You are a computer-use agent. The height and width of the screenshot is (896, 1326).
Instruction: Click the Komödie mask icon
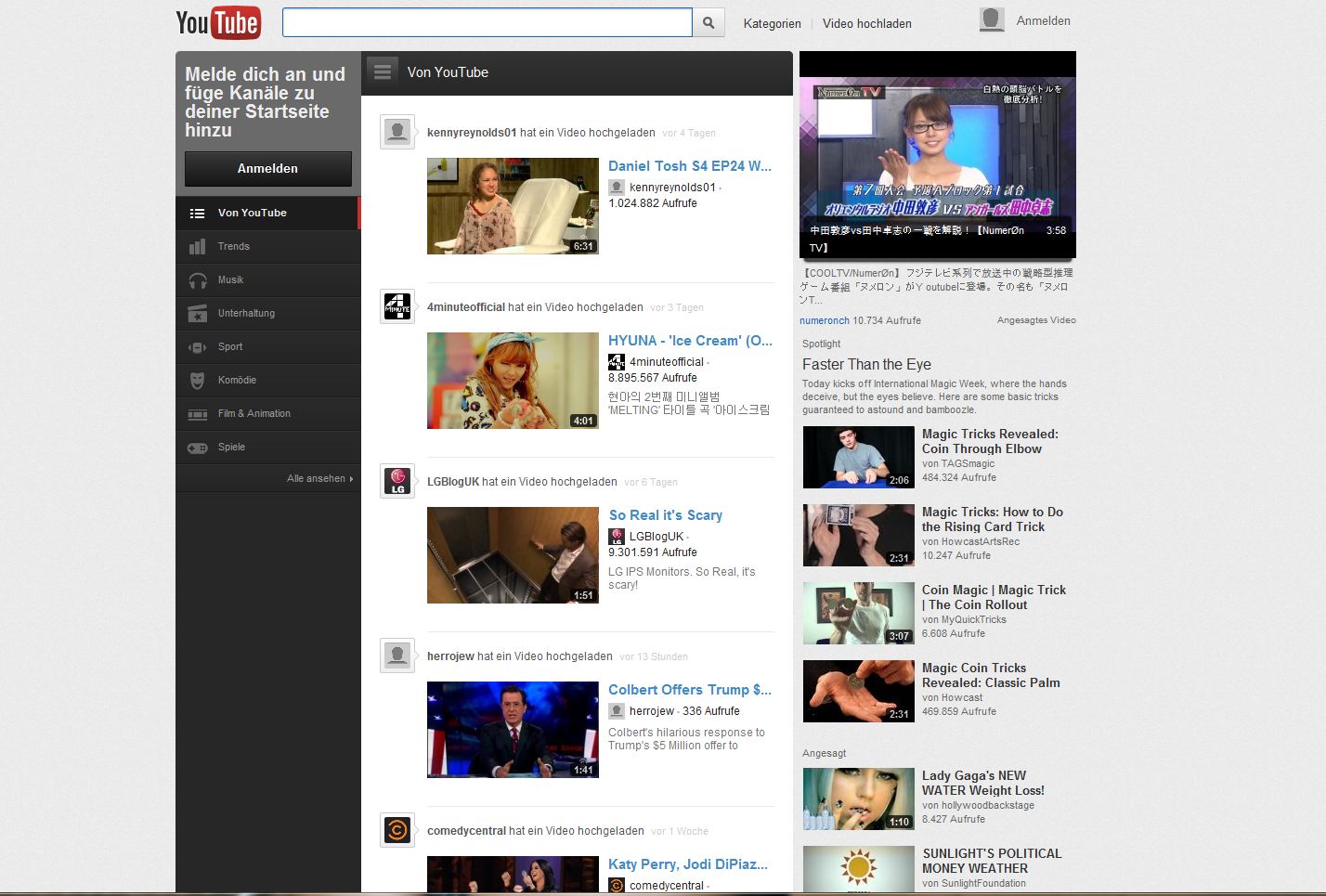[x=197, y=381]
